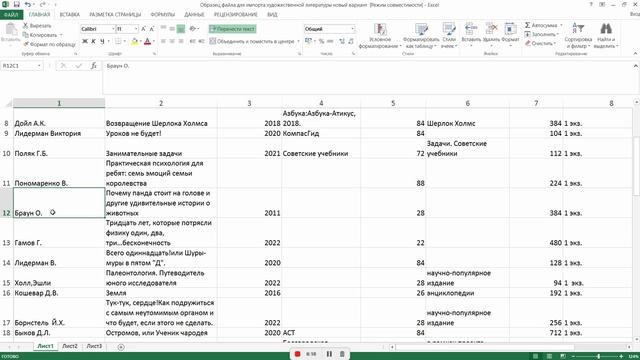Toggle bottom vertical alignment
Screen dimensions: 640x360
[181, 29]
